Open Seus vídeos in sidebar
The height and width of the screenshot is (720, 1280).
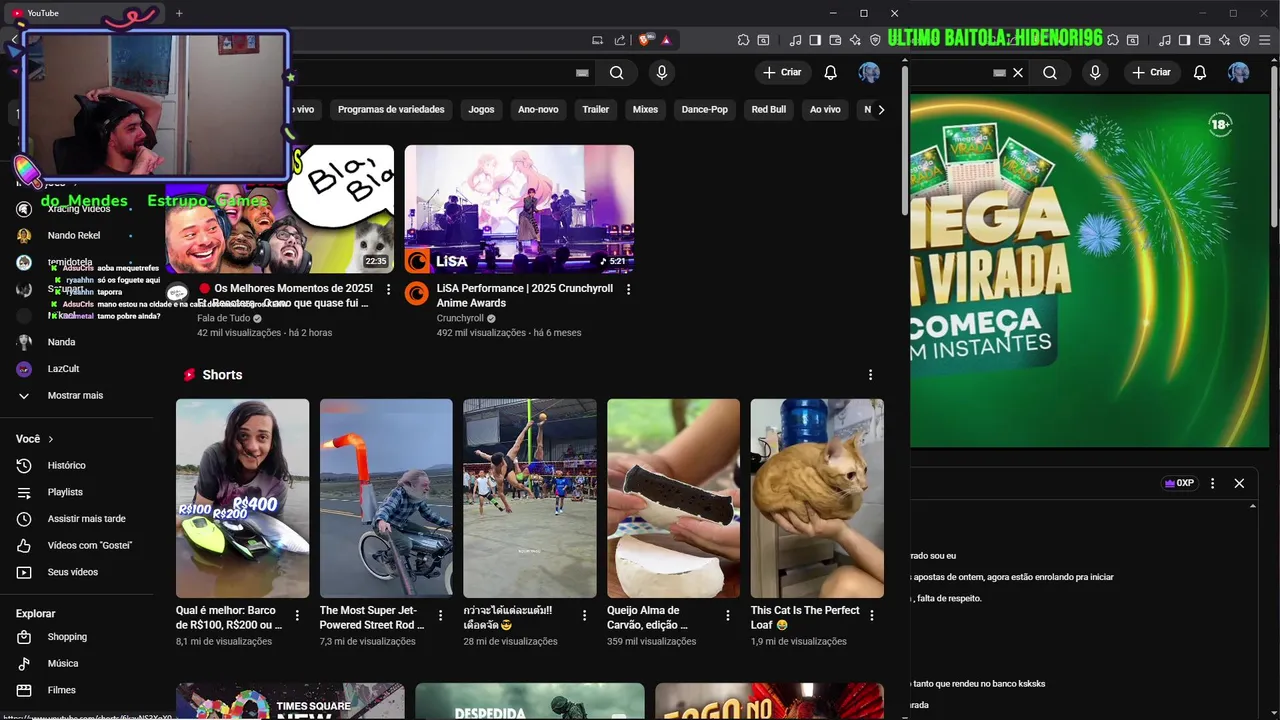72,572
